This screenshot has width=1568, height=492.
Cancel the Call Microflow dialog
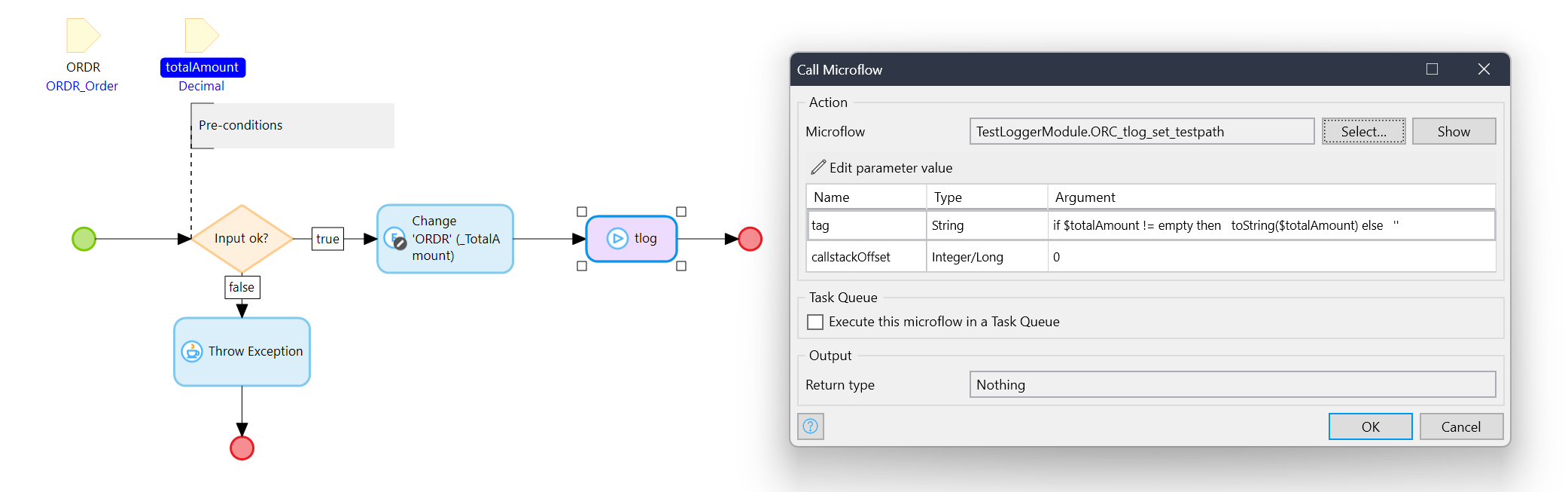click(1460, 426)
